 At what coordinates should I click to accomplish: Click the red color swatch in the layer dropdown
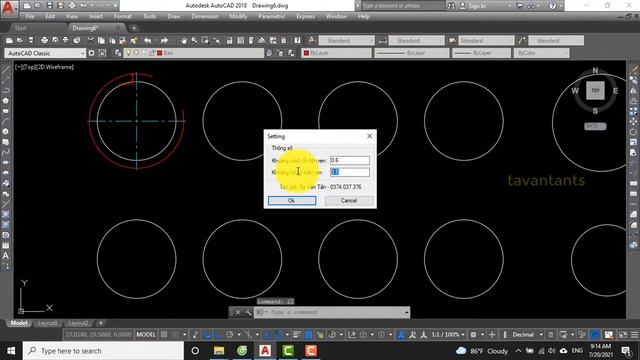tap(160, 53)
